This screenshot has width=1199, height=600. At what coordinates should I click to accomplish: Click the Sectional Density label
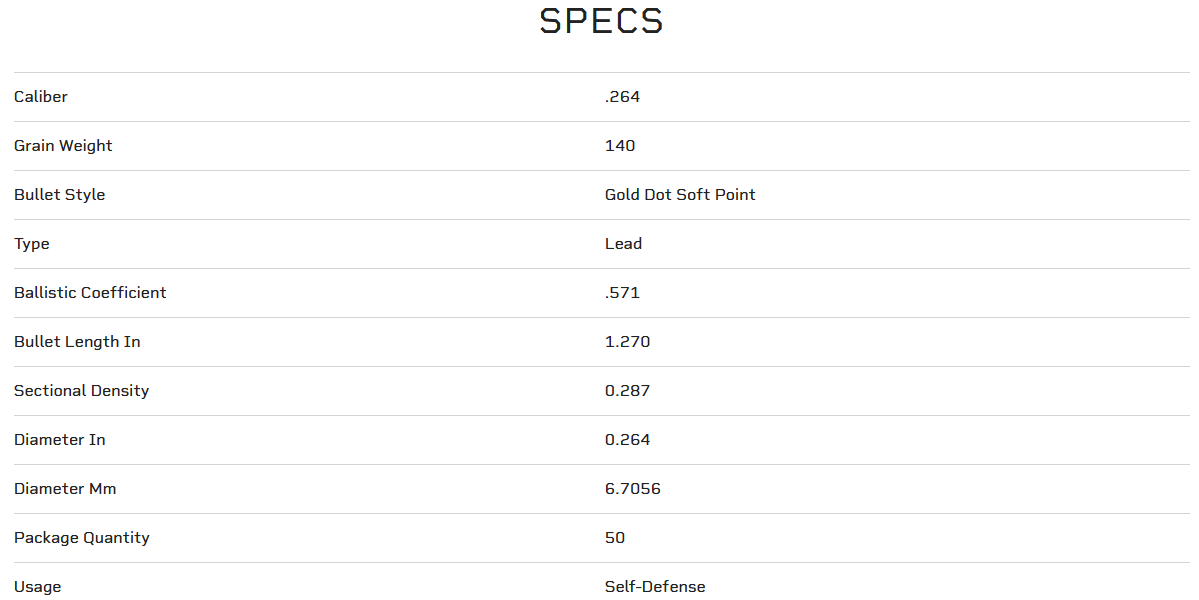pos(81,391)
